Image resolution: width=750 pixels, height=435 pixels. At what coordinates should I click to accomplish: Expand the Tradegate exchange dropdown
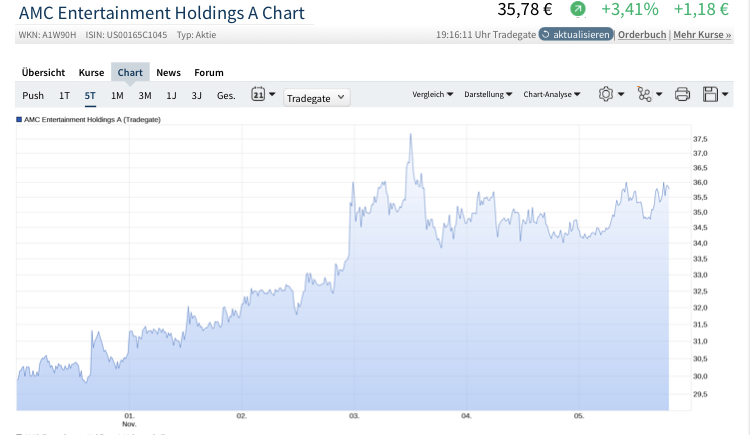tap(316, 97)
